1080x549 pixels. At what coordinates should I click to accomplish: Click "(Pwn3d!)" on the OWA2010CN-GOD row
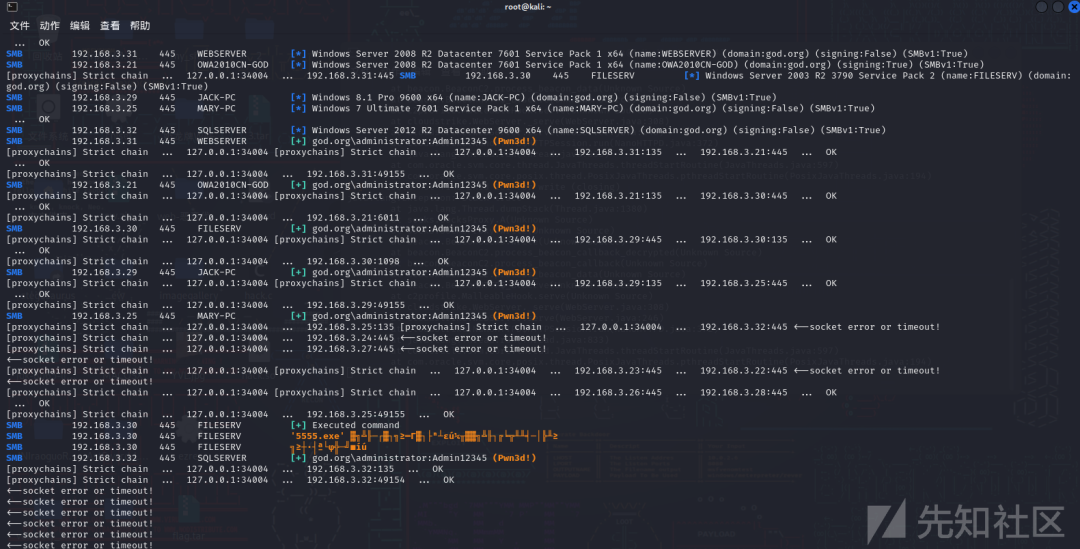(x=515, y=185)
